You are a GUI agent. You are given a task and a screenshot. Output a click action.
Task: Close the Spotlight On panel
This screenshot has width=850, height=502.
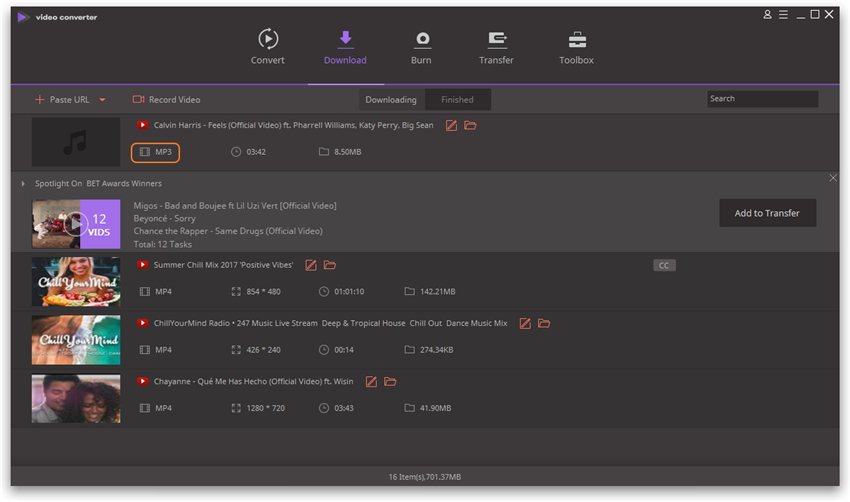833,178
